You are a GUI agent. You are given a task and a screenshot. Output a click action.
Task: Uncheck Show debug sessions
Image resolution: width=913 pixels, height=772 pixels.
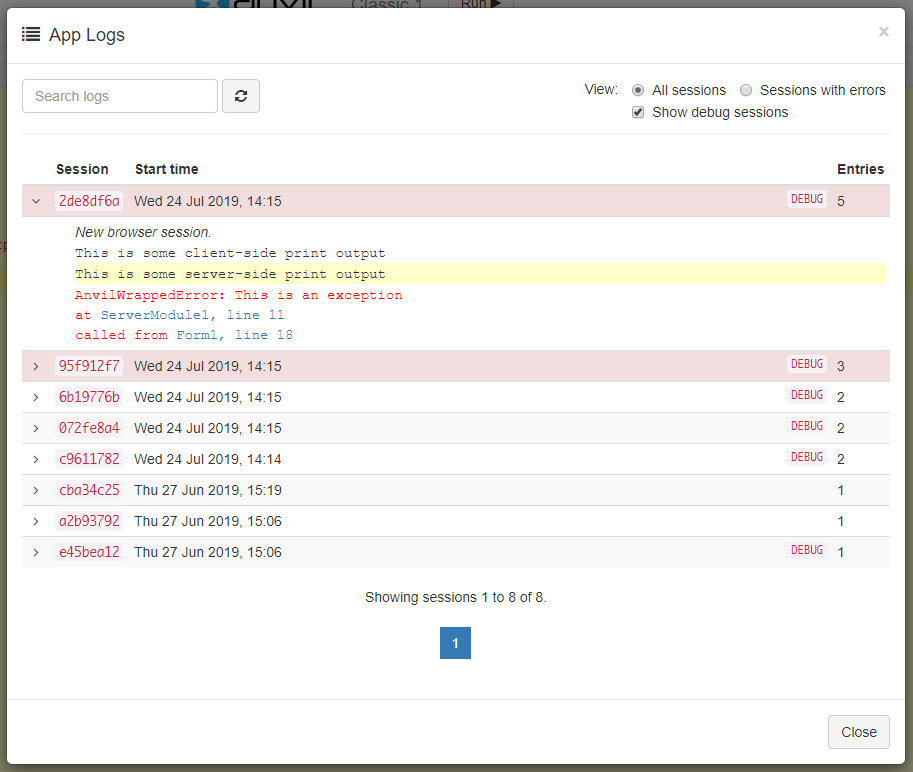tap(638, 112)
